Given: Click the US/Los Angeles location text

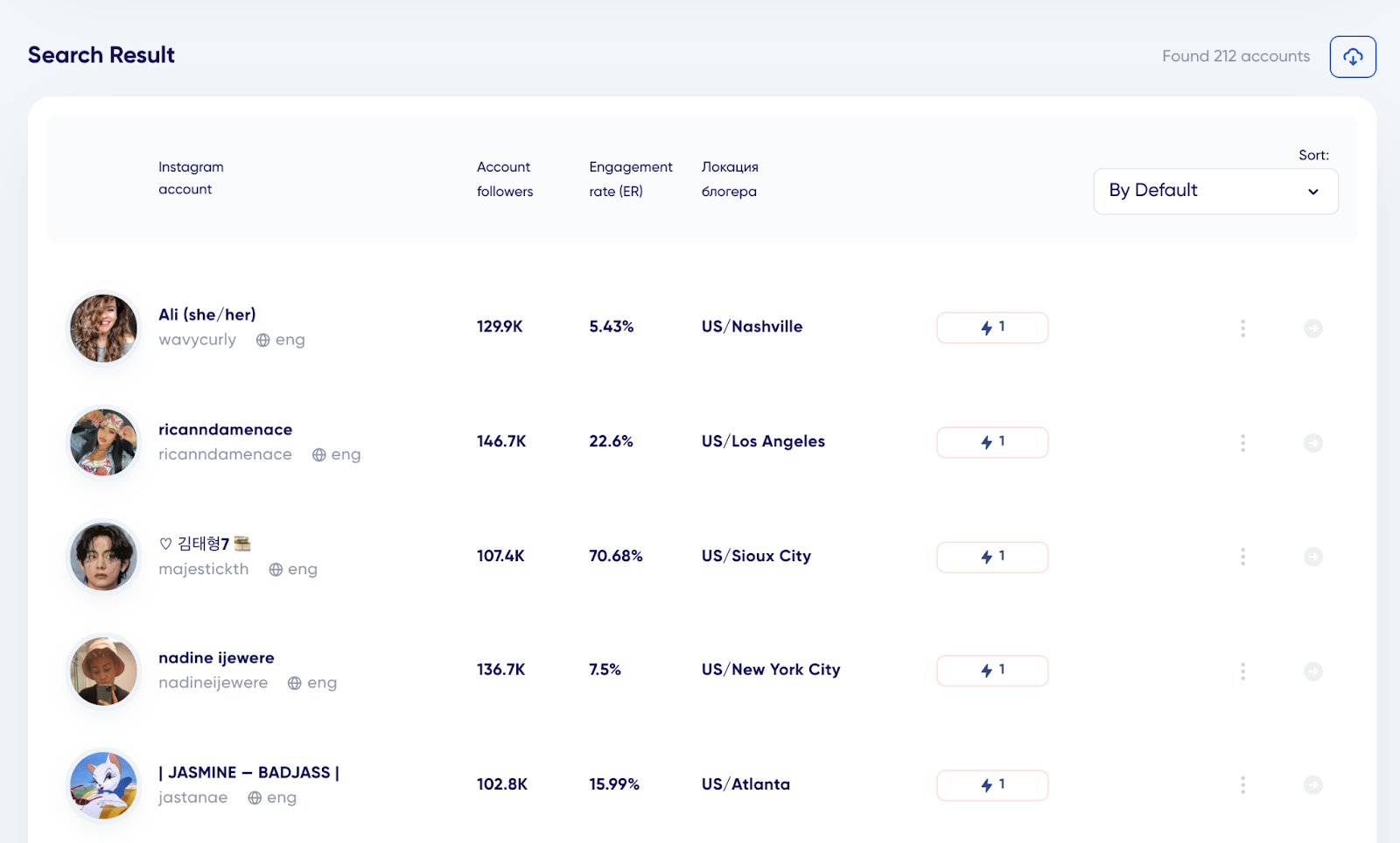Looking at the screenshot, I should [763, 441].
